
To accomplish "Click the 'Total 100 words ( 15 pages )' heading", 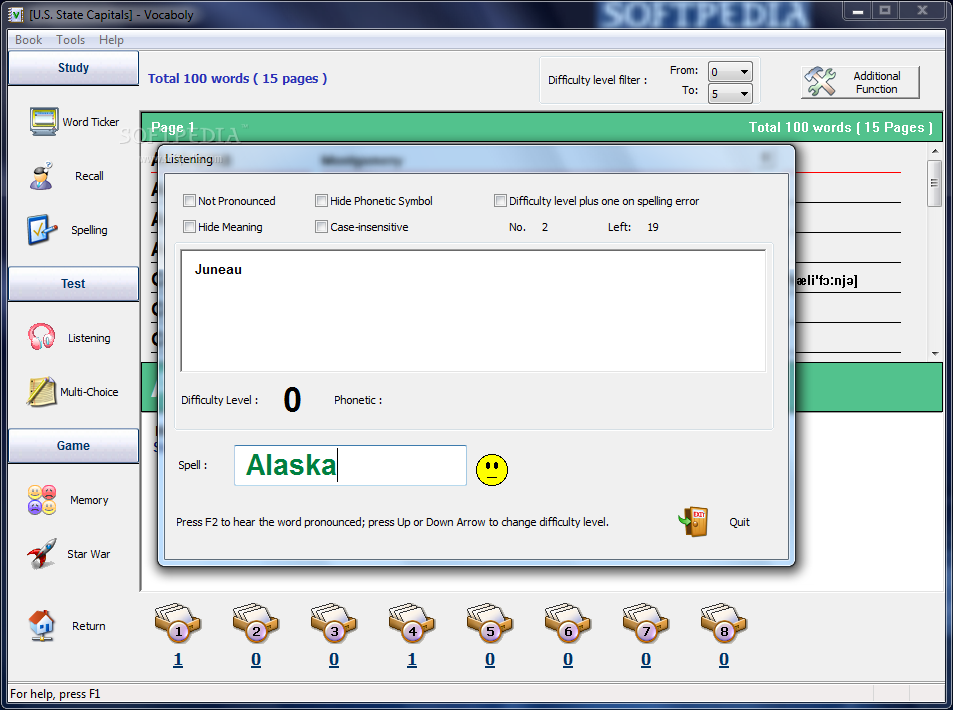I will [238, 78].
